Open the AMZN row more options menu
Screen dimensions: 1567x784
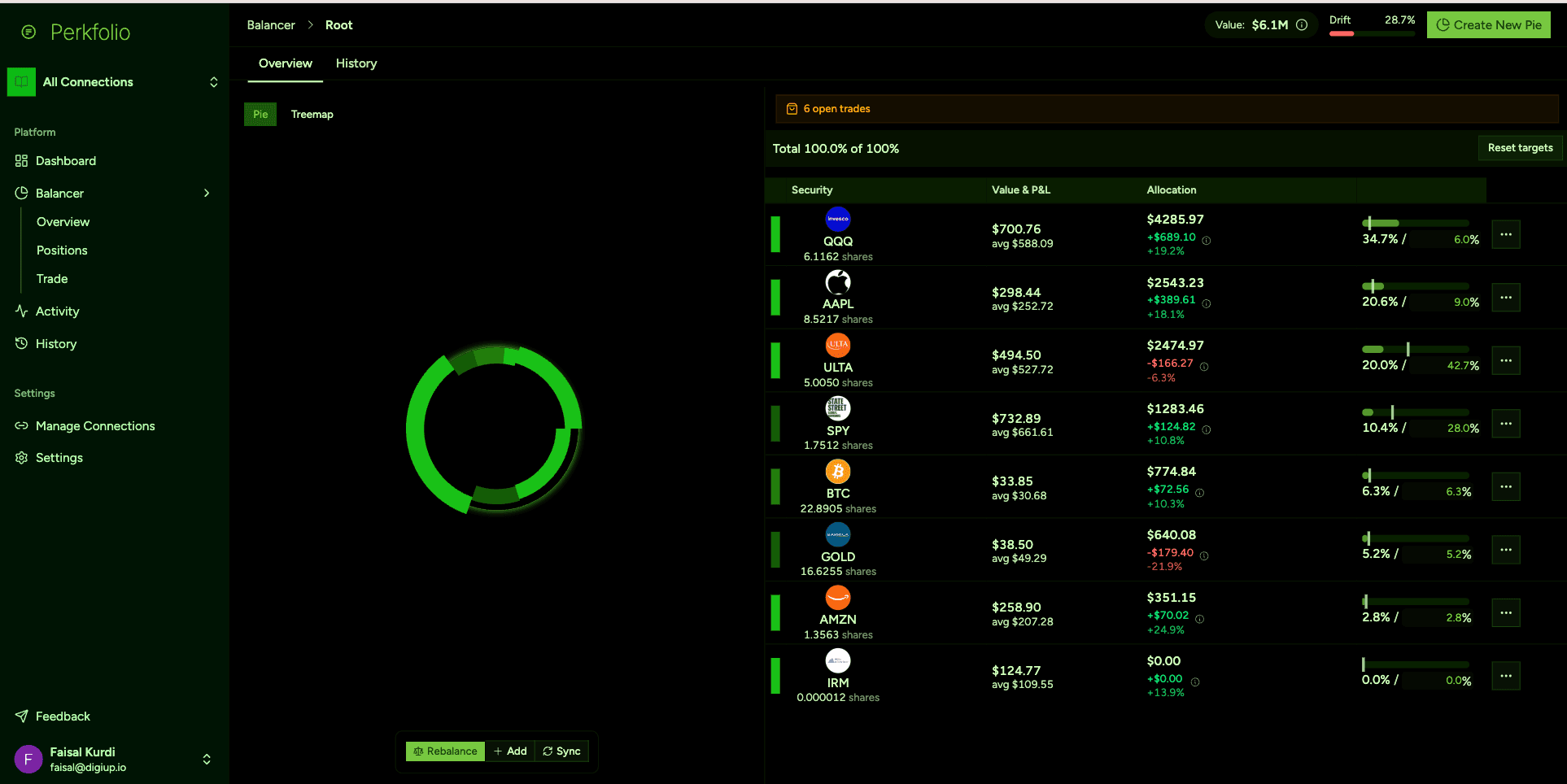[1506, 612]
